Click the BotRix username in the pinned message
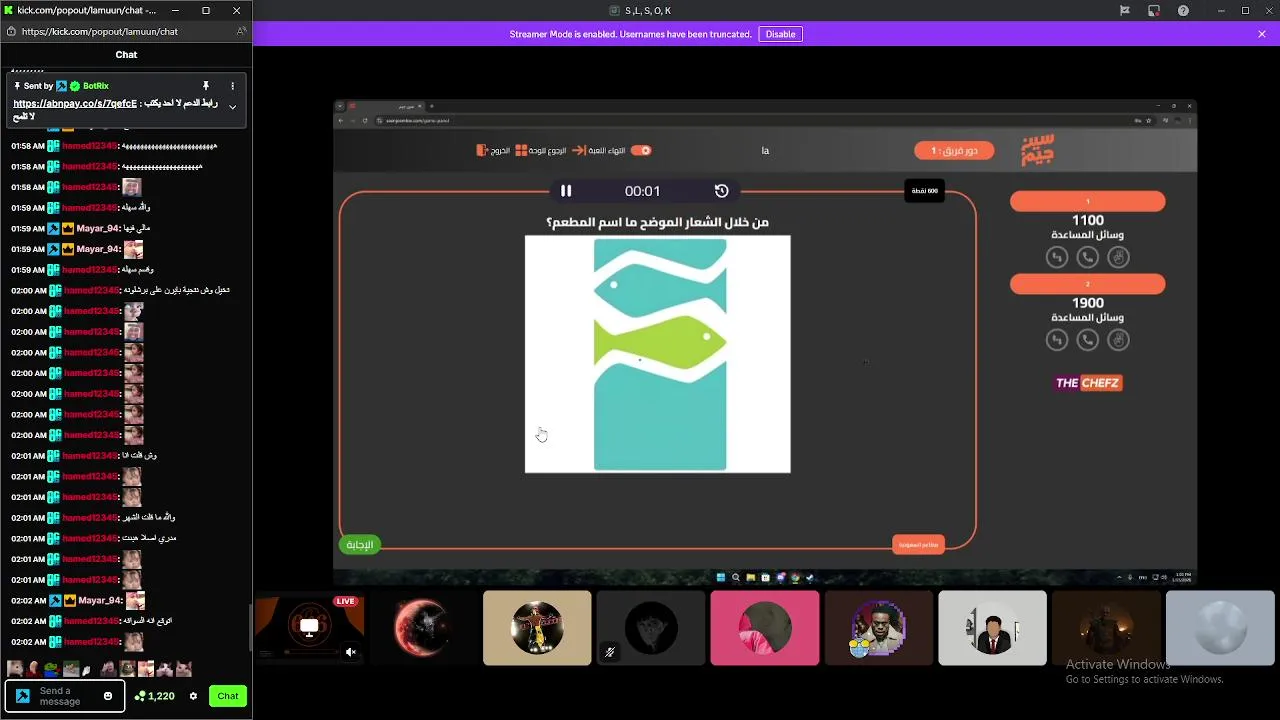Image resolution: width=1280 pixels, height=720 pixels. pyautogui.click(x=96, y=86)
